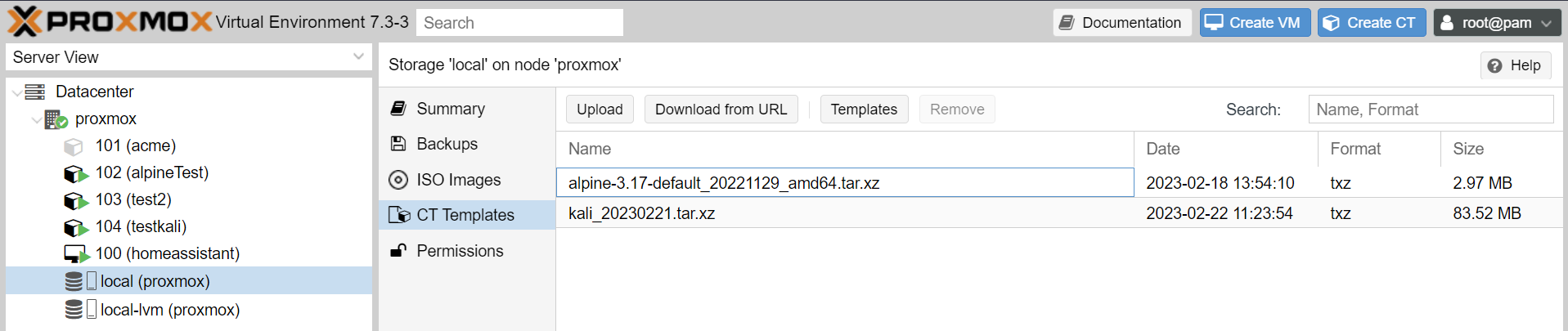Click the ISO Images disc icon
The width and height of the screenshot is (1568, 331).
click(398, 180)
